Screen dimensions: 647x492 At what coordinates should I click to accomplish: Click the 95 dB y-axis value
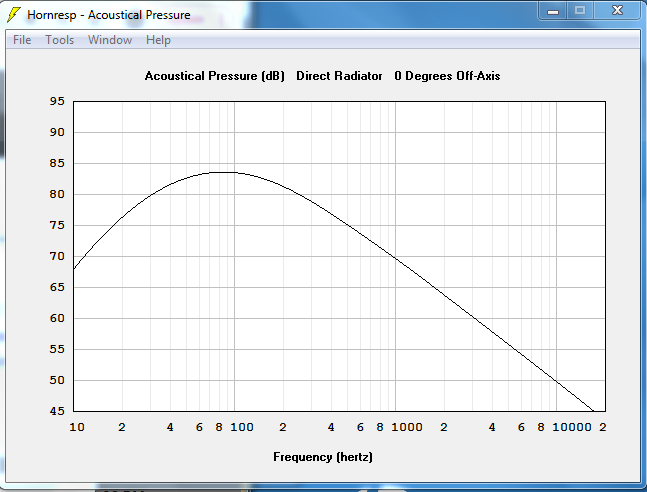point(57,101)
